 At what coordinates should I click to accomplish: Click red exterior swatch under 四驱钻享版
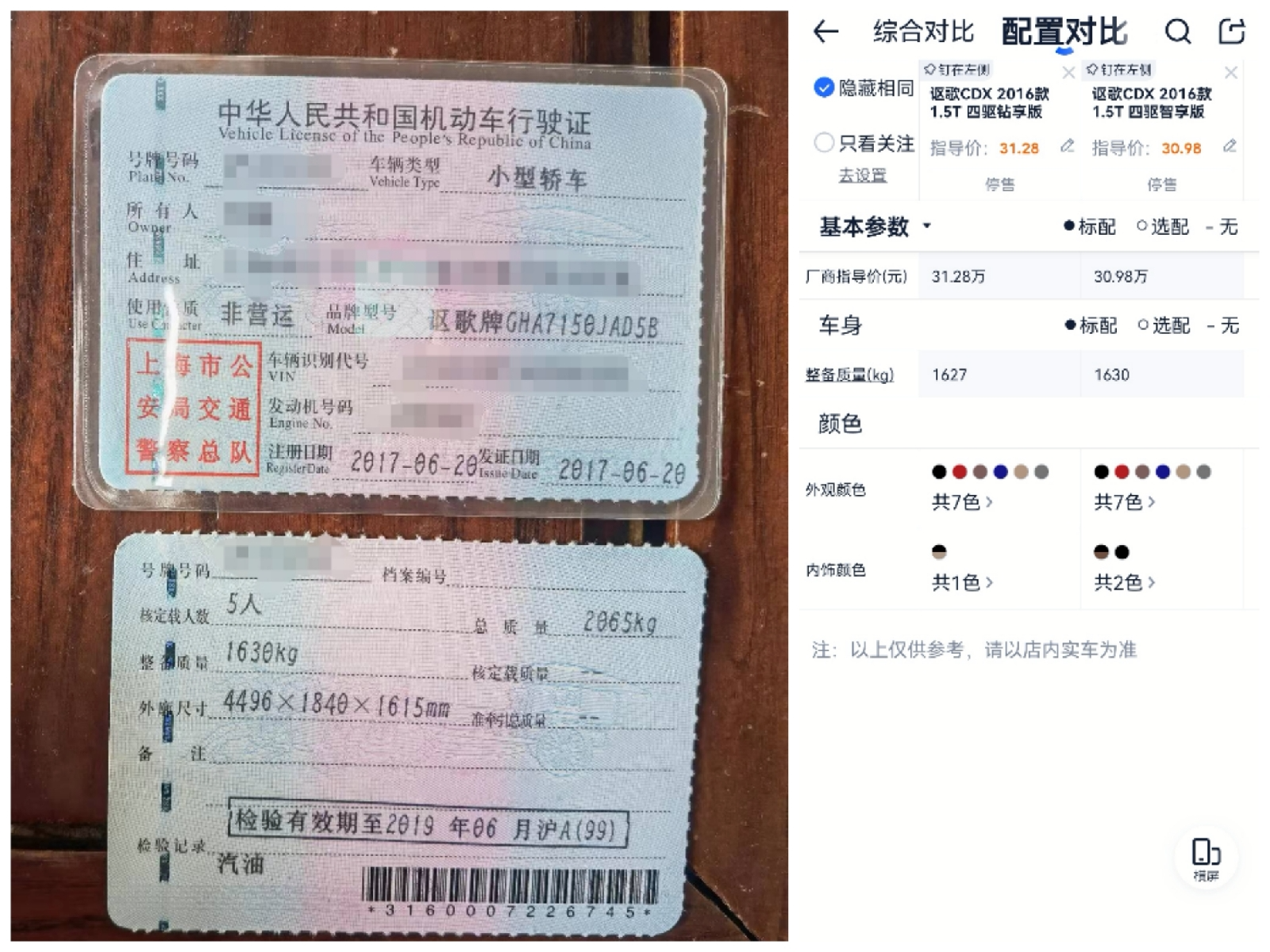pos(960,472)
